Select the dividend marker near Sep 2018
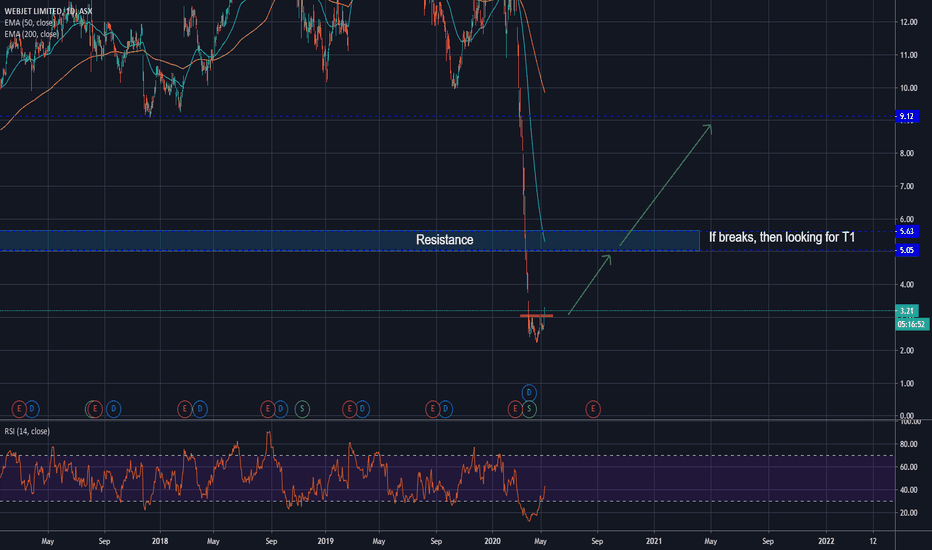932x550 pixels. coord(281,408)
